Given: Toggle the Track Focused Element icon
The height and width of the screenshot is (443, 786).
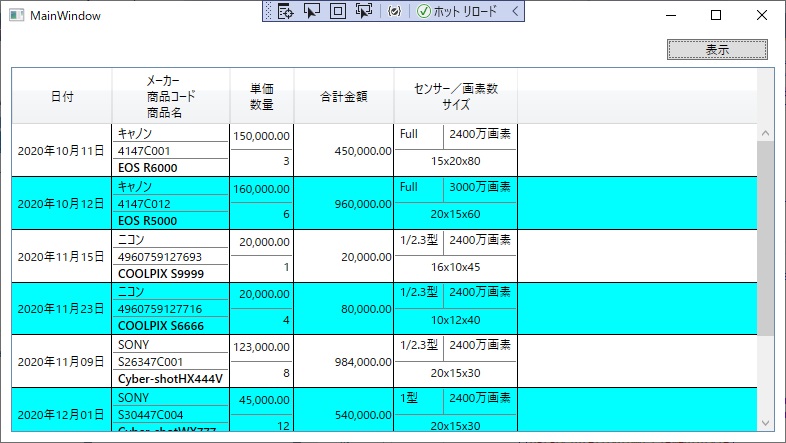Looking at the screenshot, I should coord(364,11).
